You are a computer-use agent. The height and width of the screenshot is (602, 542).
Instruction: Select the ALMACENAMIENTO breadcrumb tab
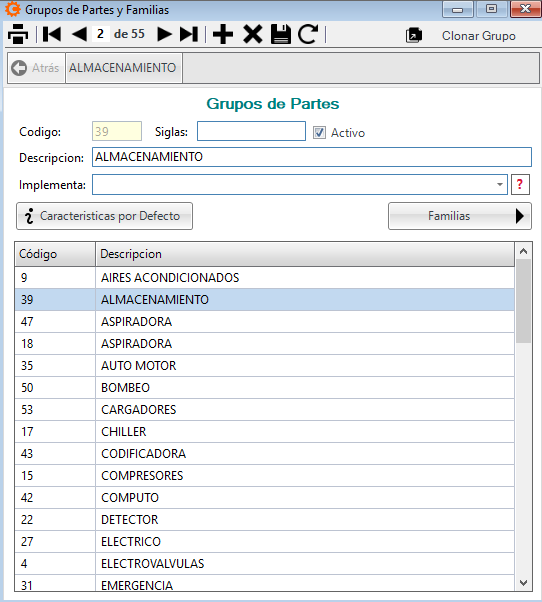coord(123,68)
